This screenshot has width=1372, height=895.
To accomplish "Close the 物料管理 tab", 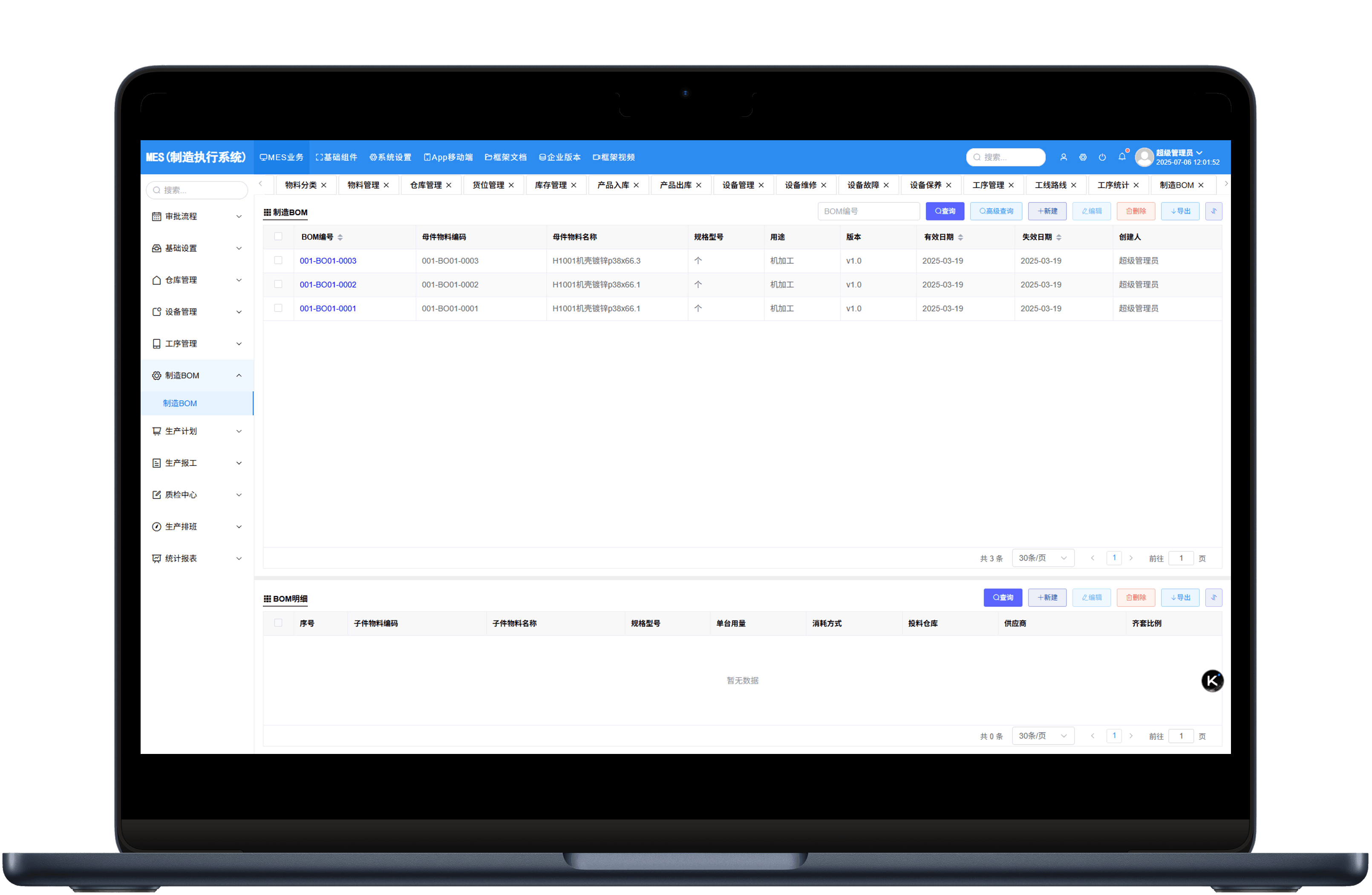I will pyautogui.click(x=386, y=185).
